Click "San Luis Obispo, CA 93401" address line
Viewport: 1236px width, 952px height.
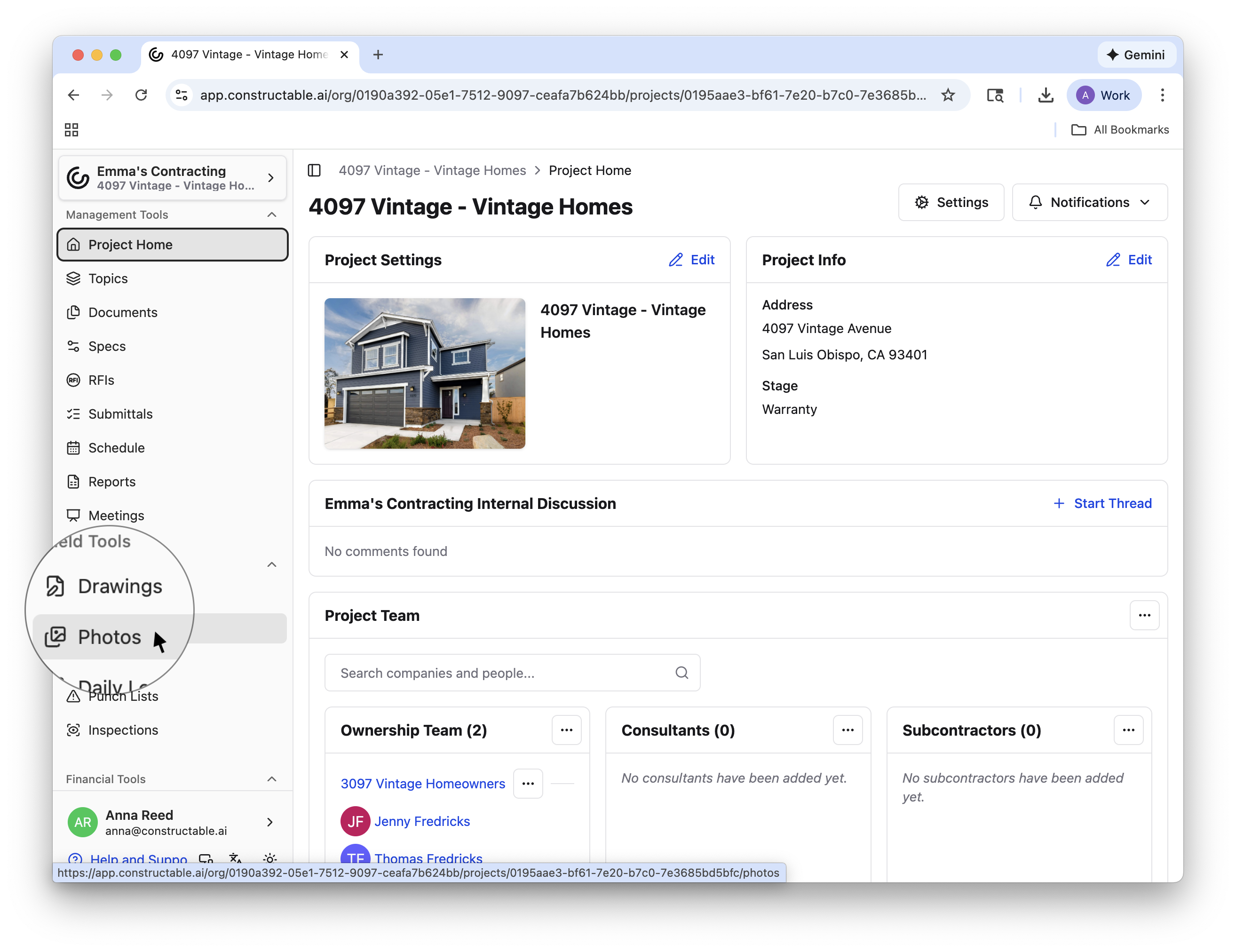click(844, 355)
